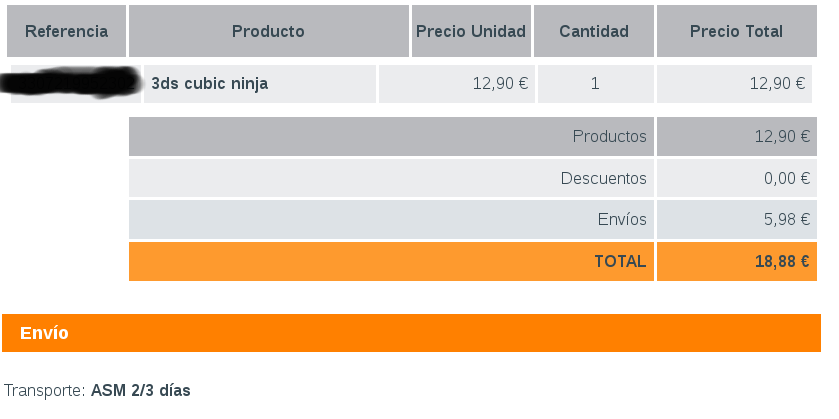Click the Envíos summary label
The image size is (839, 419).
tap(621, 220)
